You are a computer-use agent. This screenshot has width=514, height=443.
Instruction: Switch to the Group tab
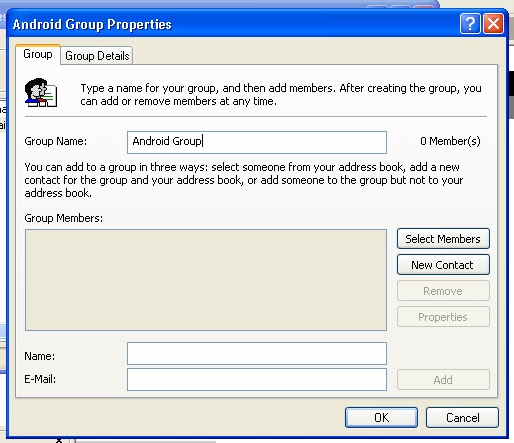[38, 54]
